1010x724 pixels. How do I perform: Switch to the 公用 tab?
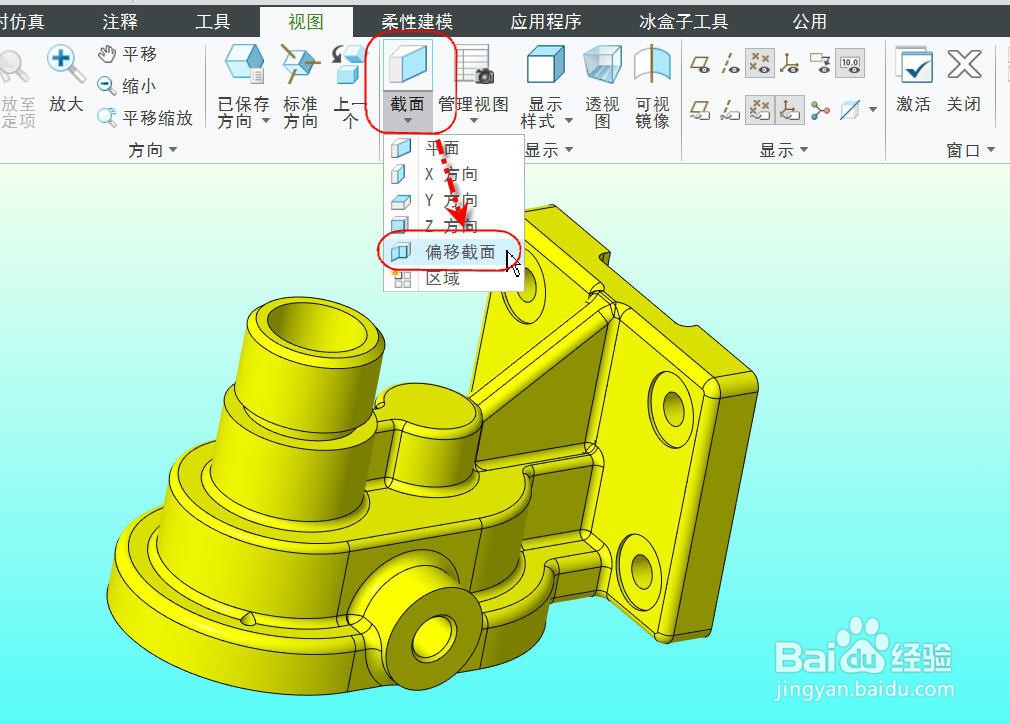[x=809, y=21]
